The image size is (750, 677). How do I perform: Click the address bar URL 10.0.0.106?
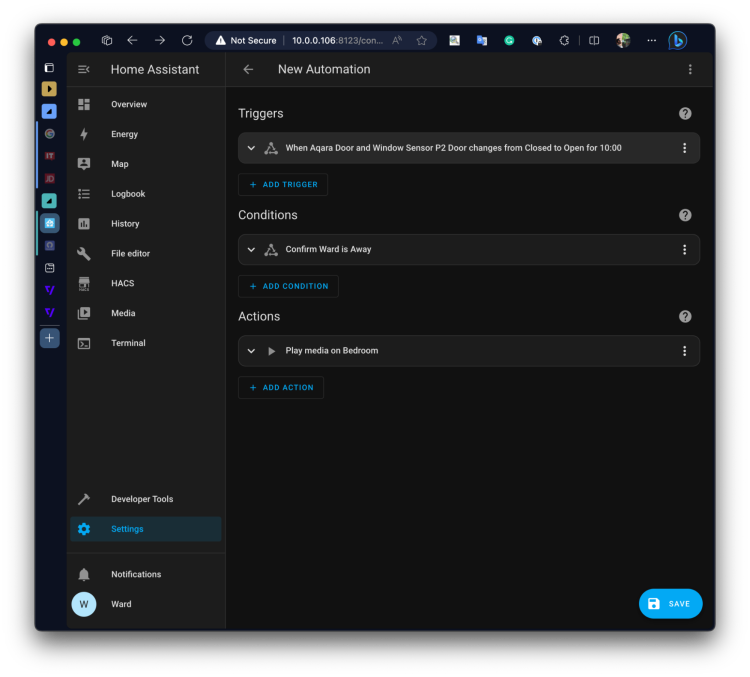click(337, 41)
